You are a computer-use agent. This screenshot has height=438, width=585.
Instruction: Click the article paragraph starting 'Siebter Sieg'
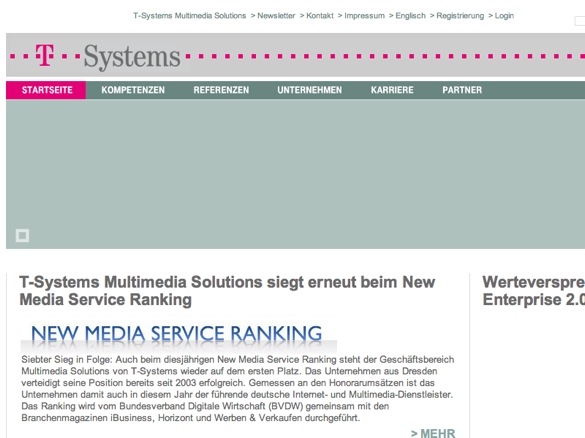coord(238,388)
